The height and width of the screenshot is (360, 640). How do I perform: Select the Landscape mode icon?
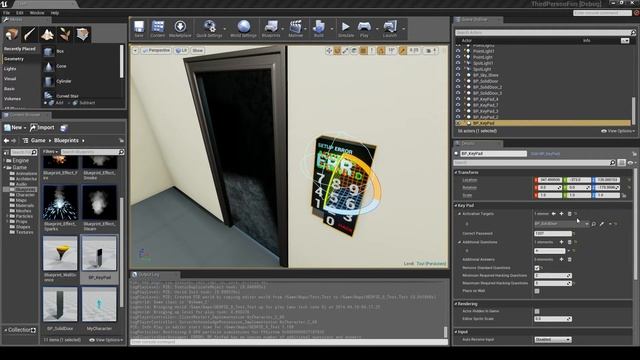(x=47, y=34)
